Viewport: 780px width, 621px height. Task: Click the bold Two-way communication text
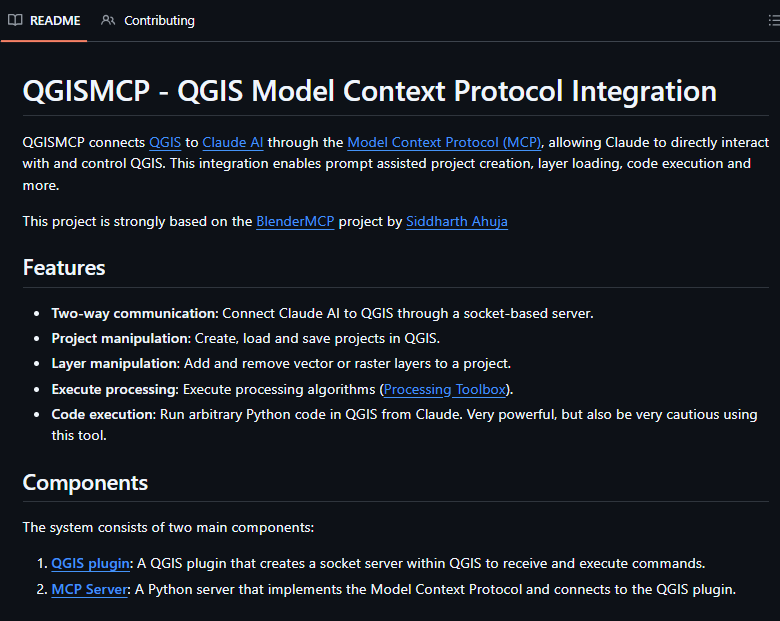(x=134, y=313)
